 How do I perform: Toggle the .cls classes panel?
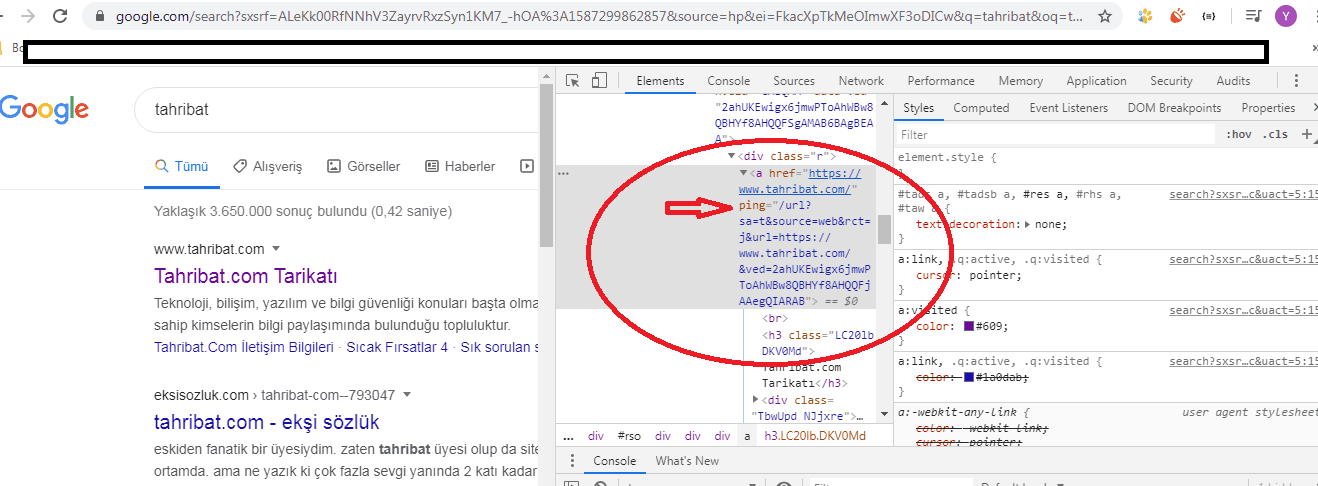(x=1275, y=134)
